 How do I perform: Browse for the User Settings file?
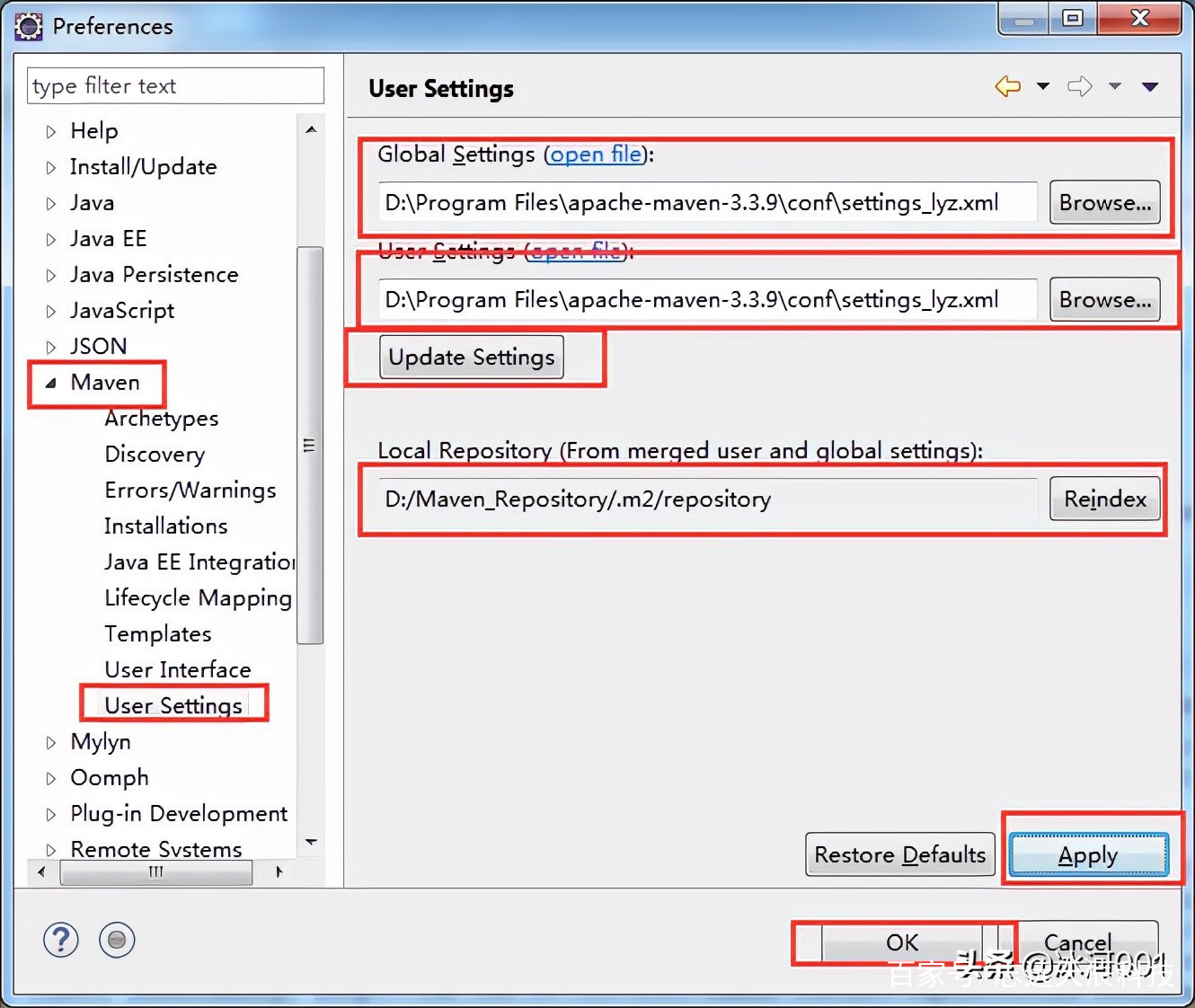point(1105,299)
